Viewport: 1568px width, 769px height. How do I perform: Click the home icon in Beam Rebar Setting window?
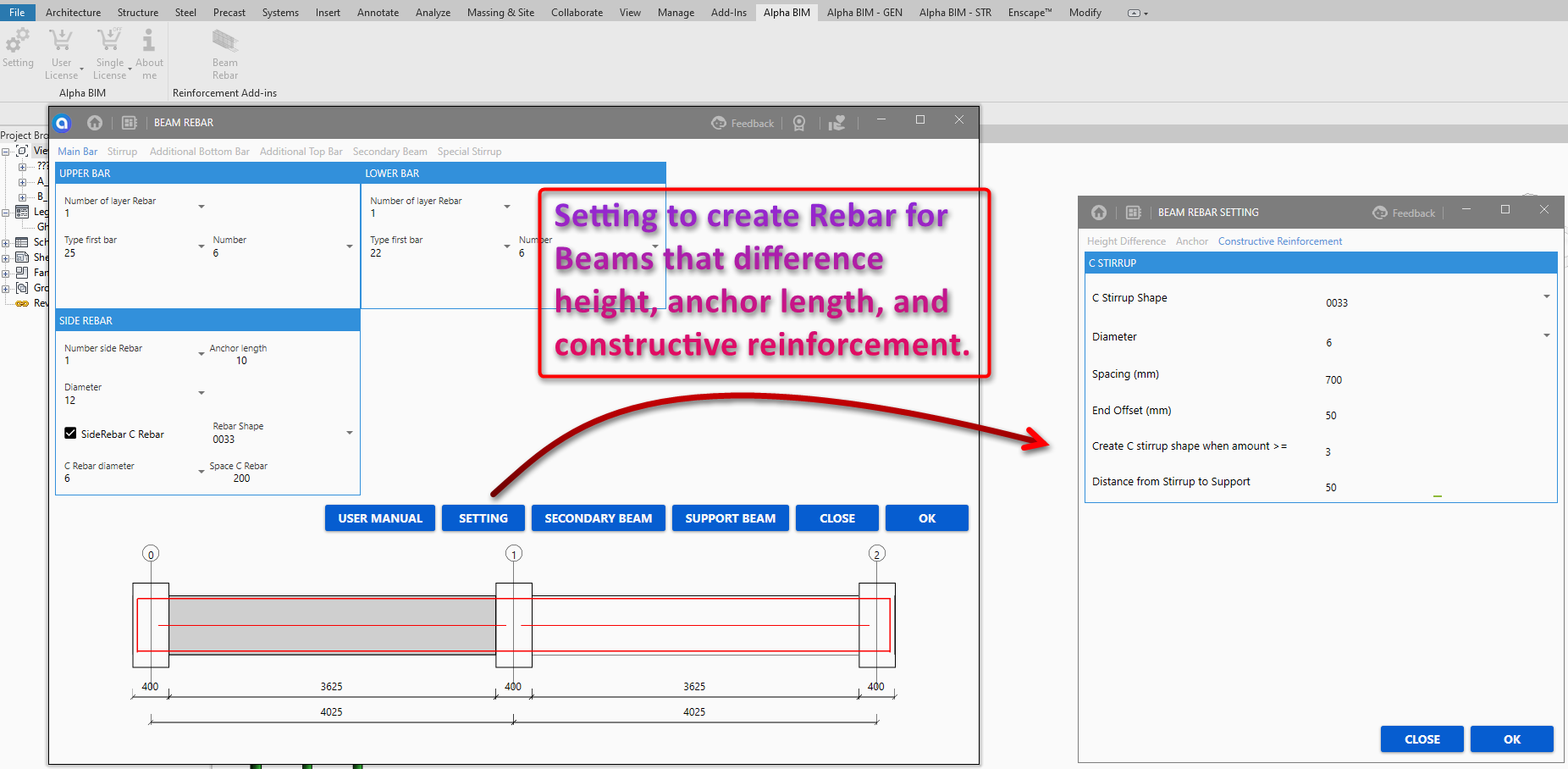(1099, 213)
